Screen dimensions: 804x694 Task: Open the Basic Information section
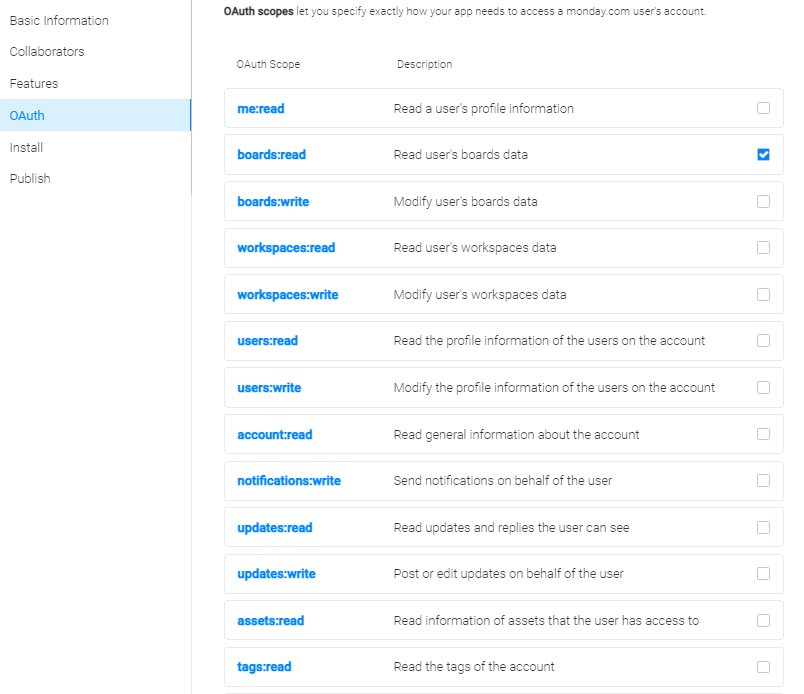[59, 21]
